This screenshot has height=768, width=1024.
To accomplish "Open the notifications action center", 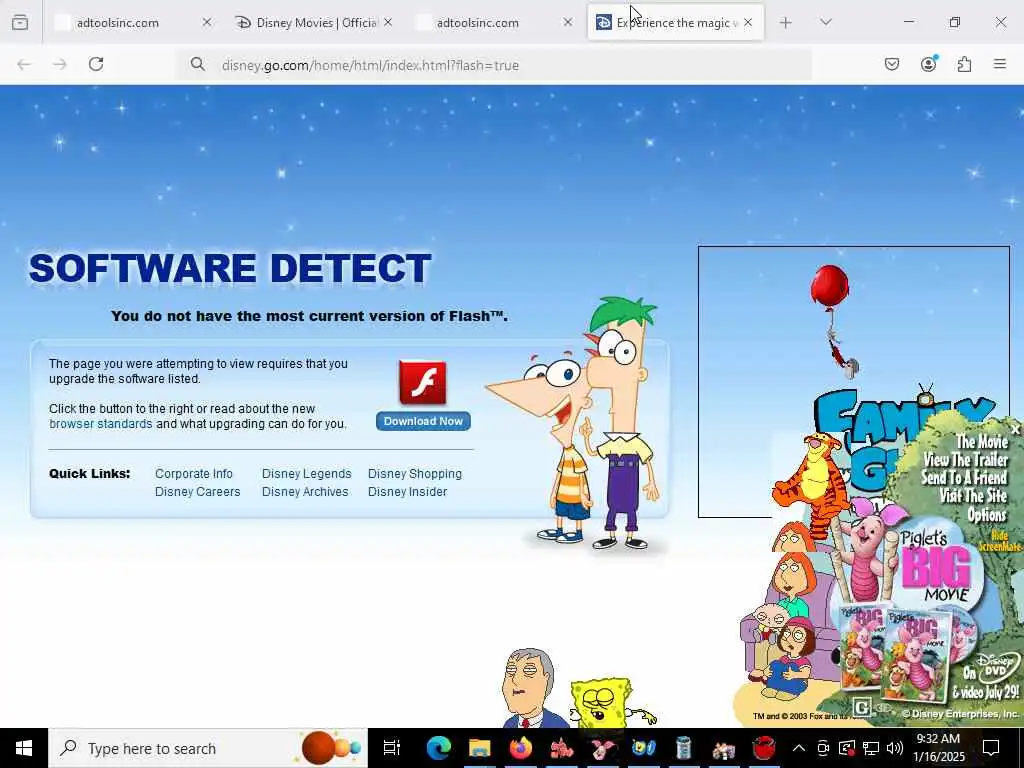I will (x=991, y=748).
